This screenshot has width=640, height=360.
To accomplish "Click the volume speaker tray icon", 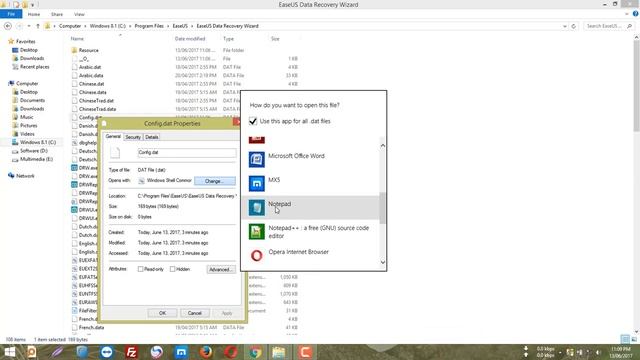I will (598, 352).
